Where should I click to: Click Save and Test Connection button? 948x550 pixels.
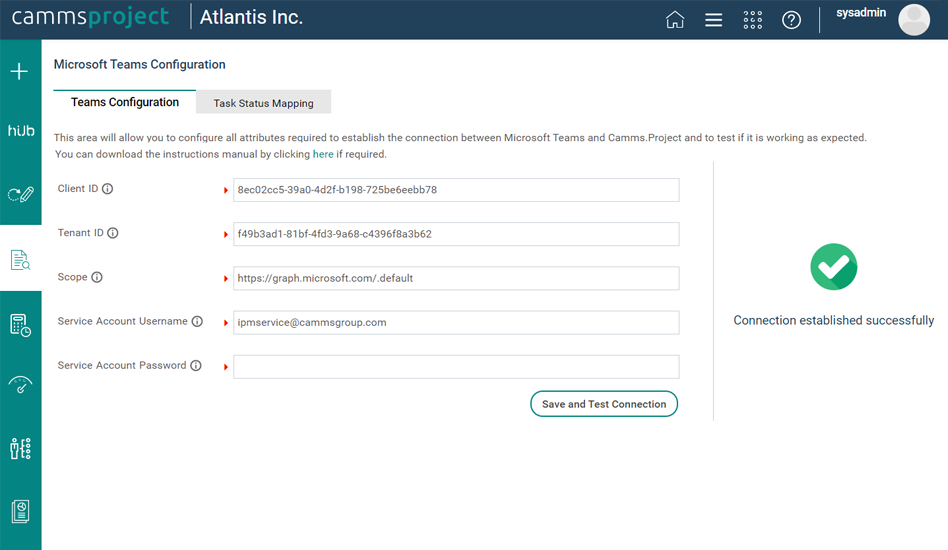(x=604, y=404)
